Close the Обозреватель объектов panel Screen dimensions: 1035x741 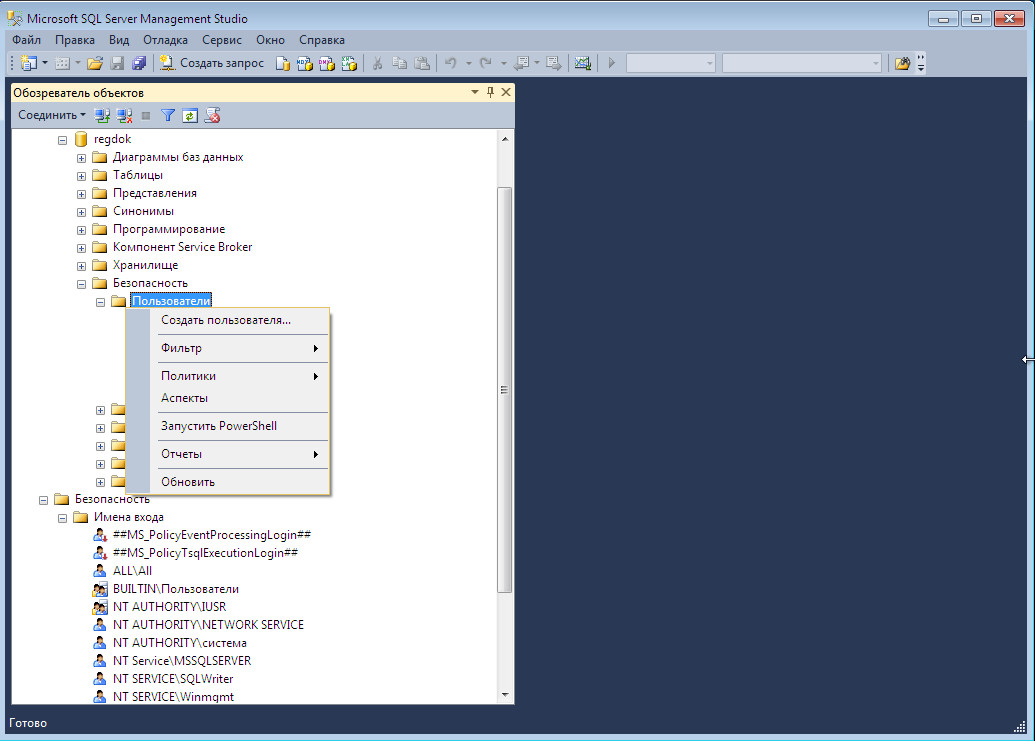tap(506, 92)
